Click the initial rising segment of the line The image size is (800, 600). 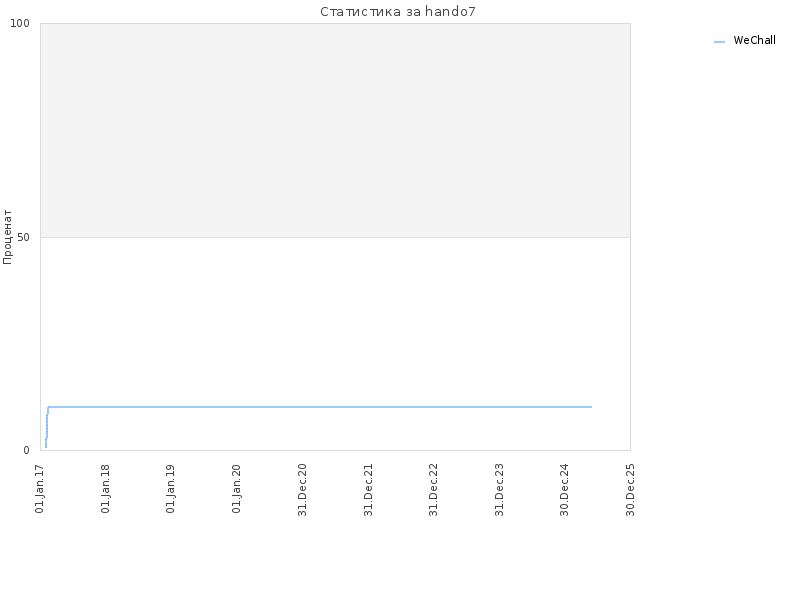pos(46,428)
